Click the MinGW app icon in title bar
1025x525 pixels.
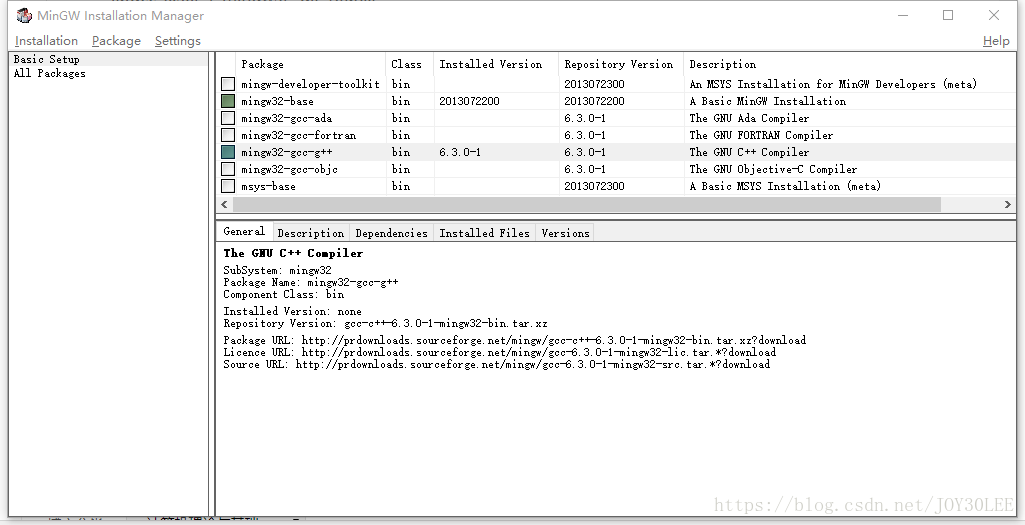point(24,15)
